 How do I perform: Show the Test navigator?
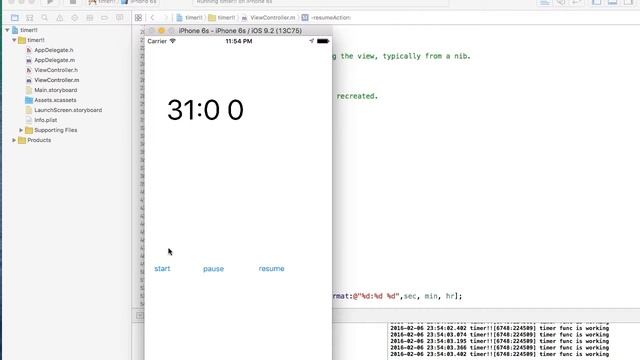(74, 18)
